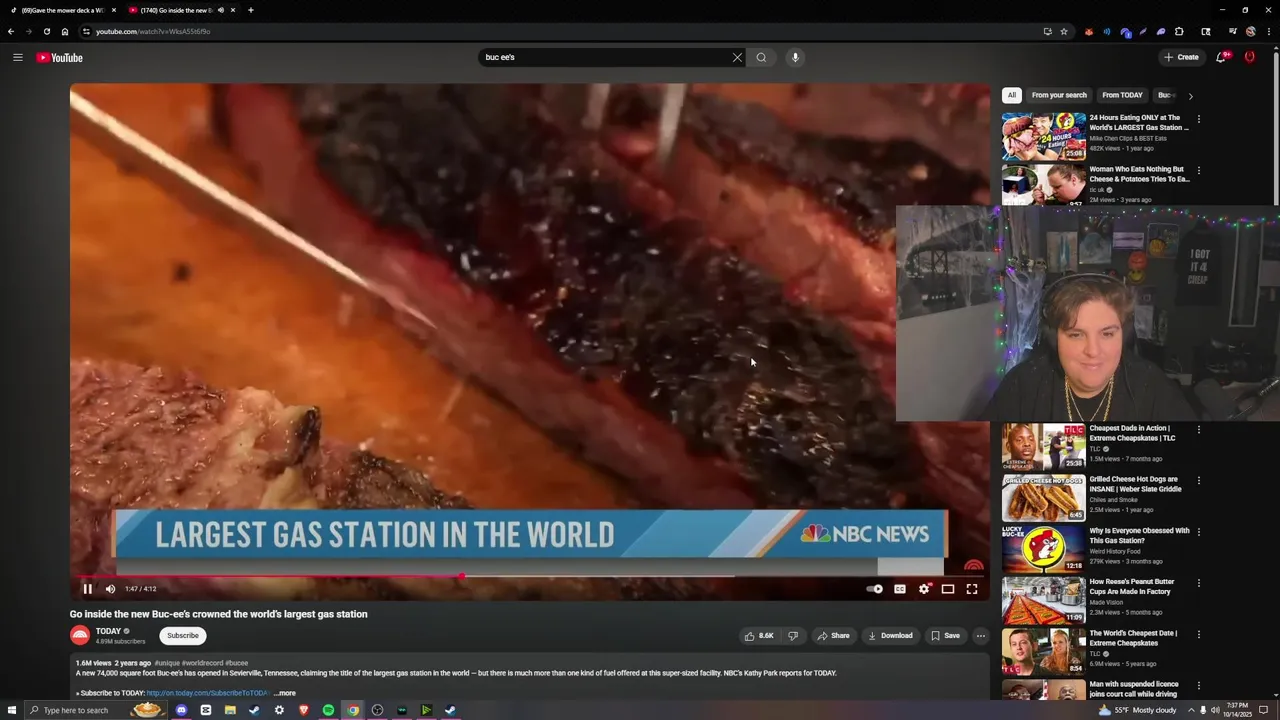Viewport: 1280px width, 720px height.
Task: Pause the video playback
Action: (x=87, y=589)
